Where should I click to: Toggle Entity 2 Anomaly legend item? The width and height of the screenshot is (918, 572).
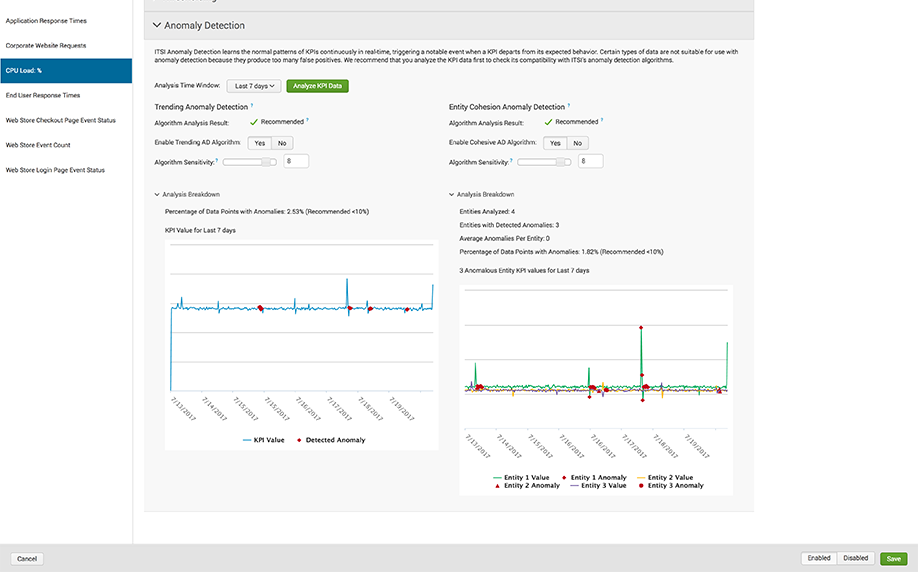pos(527,485)
